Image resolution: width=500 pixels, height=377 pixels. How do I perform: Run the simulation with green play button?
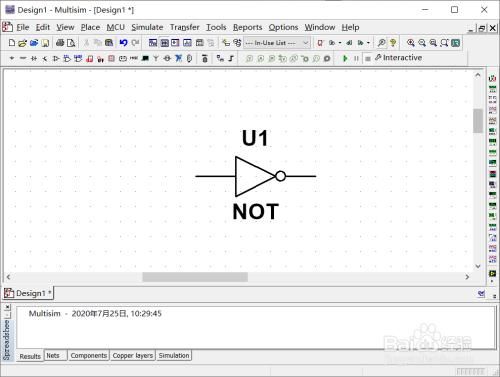[345, 58]
